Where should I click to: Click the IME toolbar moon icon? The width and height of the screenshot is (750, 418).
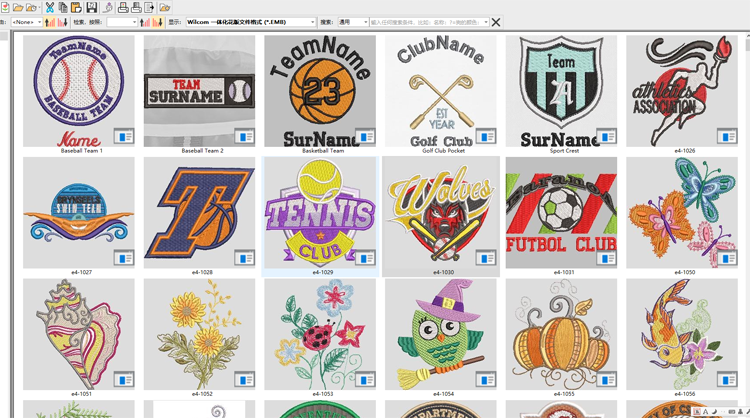[714, 412]
